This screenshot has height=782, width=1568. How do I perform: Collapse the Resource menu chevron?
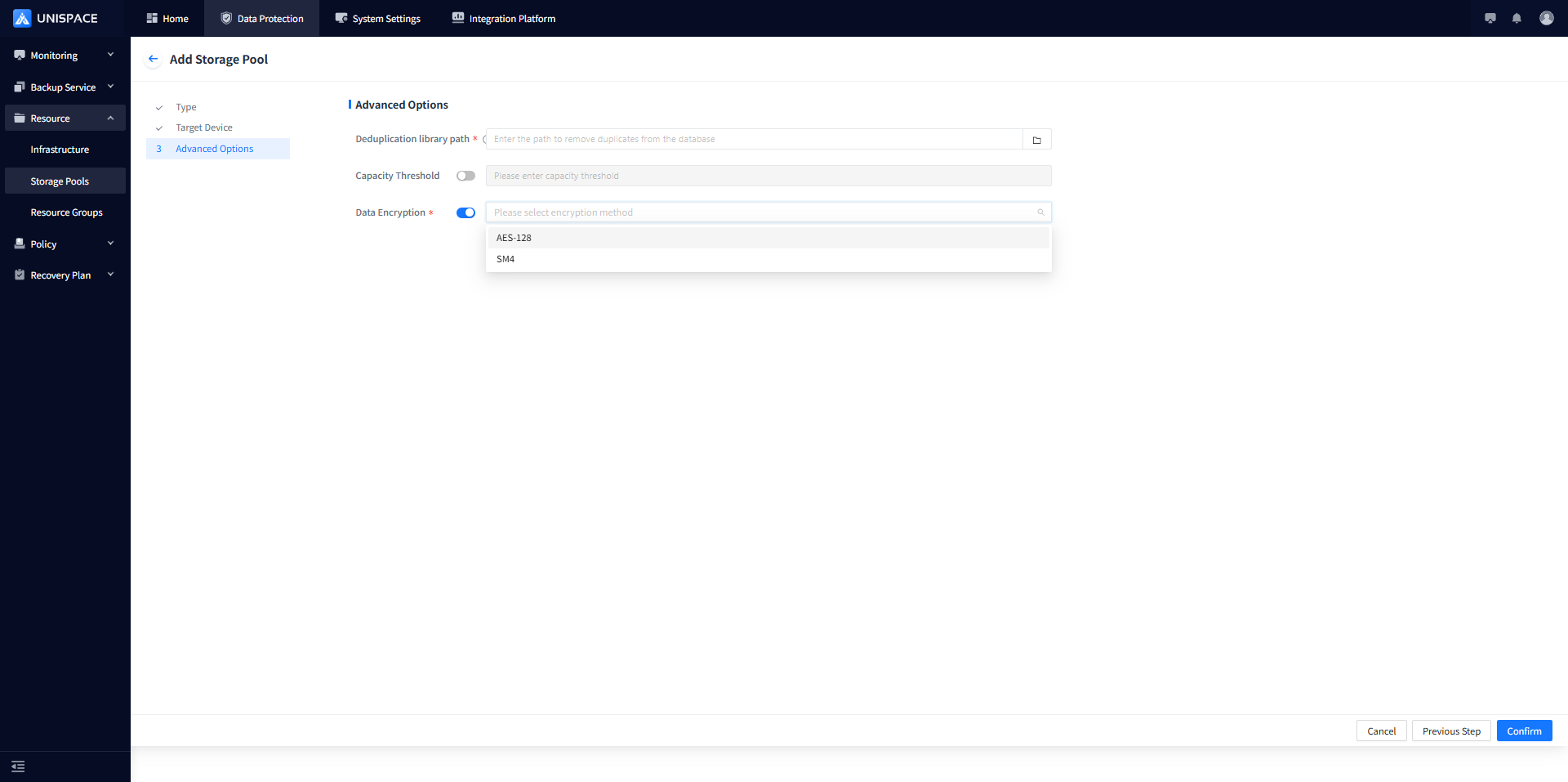click(x=110, y=118)
